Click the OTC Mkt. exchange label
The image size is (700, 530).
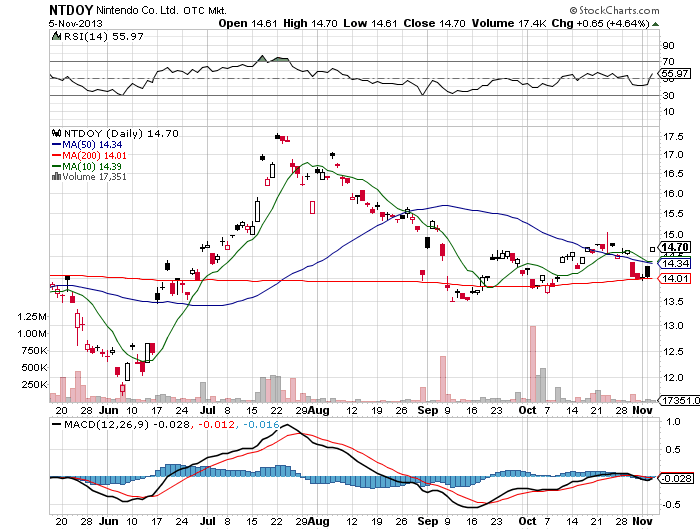pos(205,10)
